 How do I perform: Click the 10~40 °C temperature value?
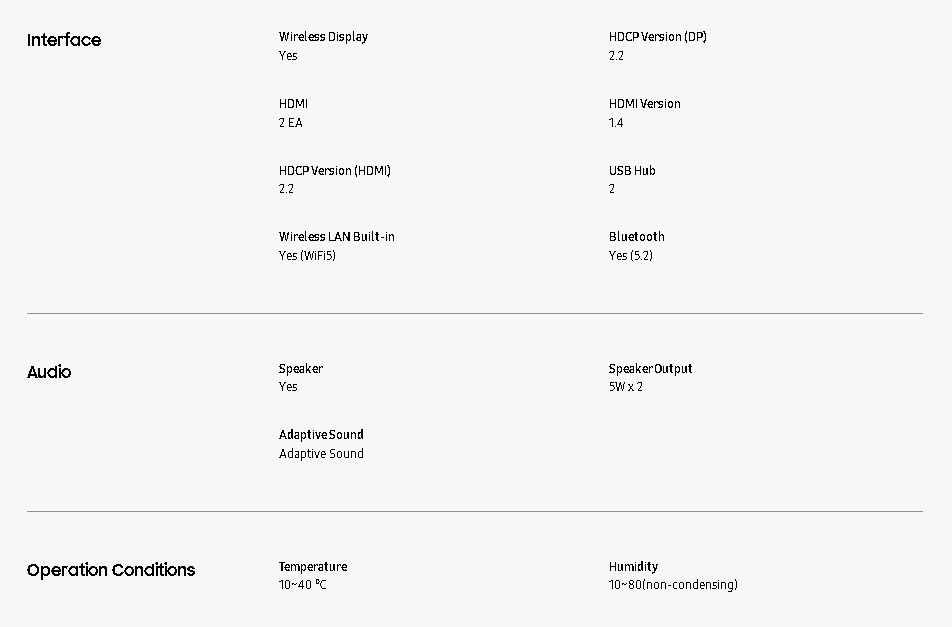click(x=302, y=585)
